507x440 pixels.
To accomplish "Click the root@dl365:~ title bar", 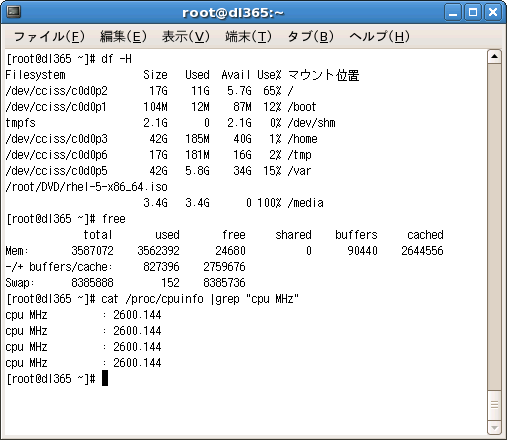I will 233,13.
